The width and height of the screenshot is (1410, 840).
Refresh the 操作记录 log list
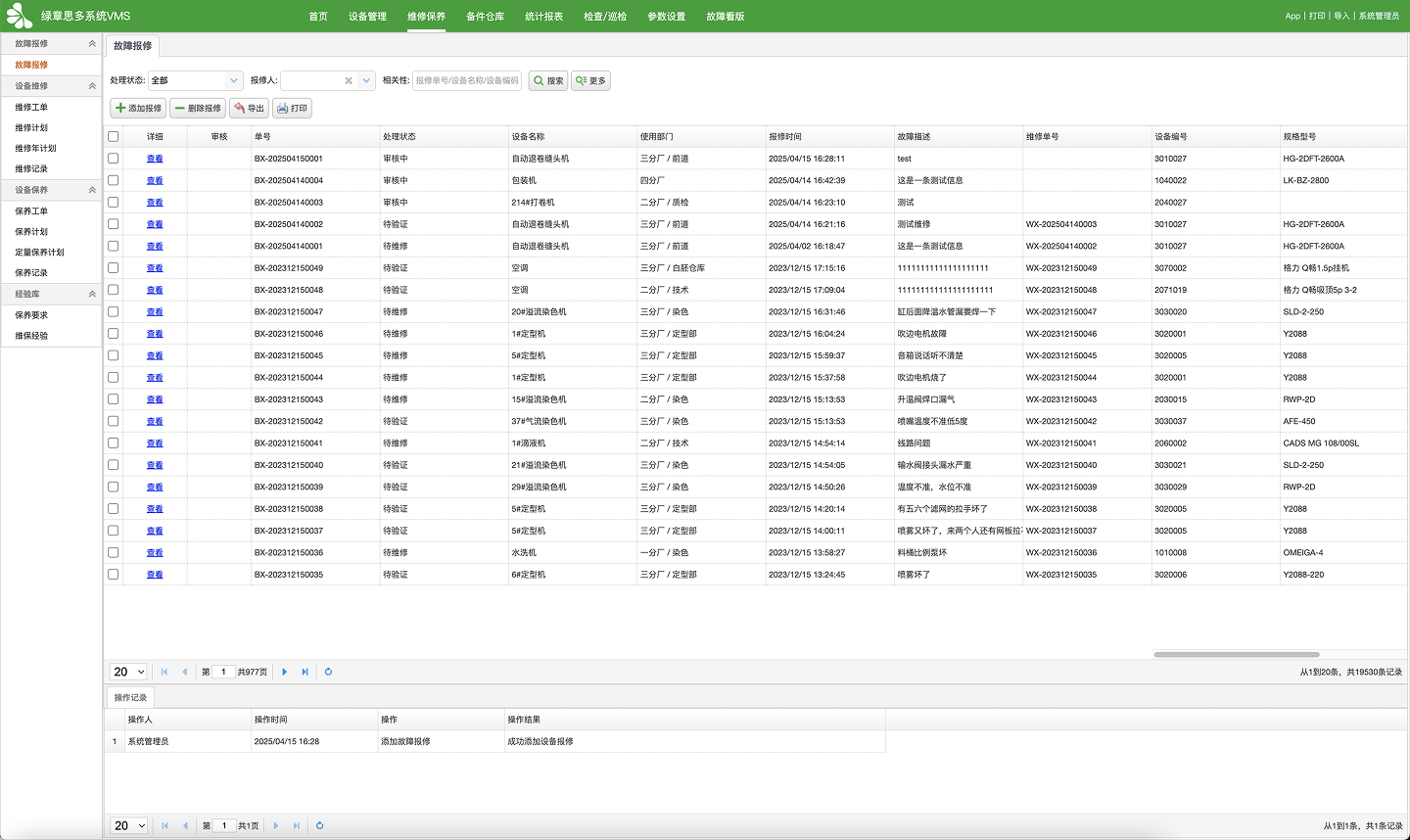pos(319,825)
